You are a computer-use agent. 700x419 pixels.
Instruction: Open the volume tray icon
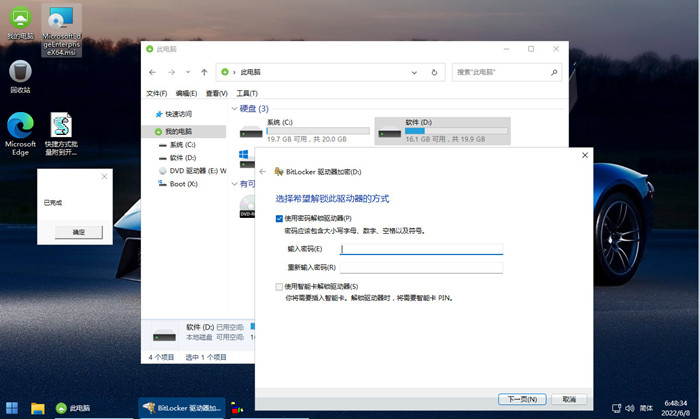tap(630, 408)
